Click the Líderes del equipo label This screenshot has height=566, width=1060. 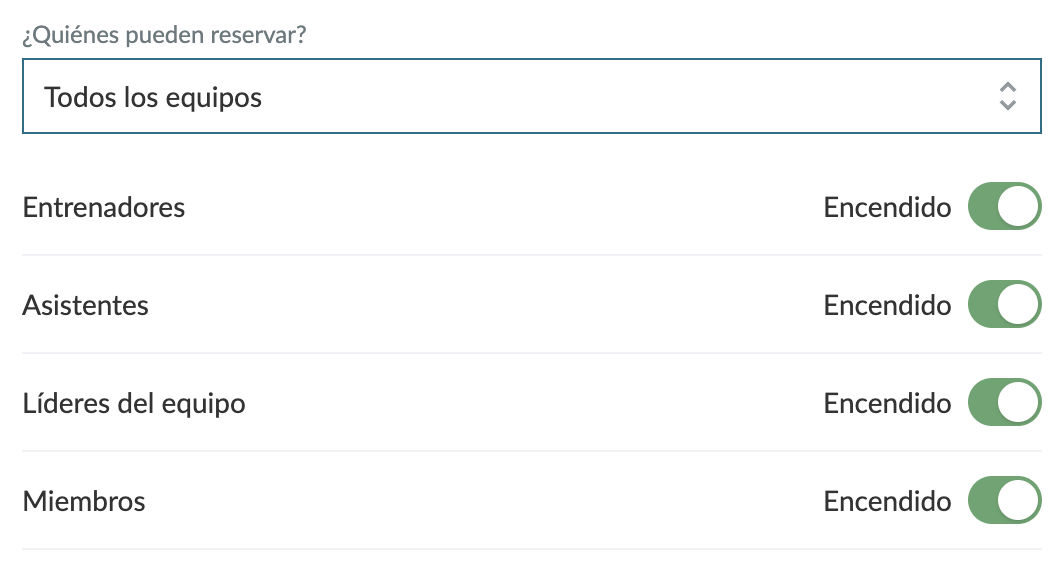[134, 404]
